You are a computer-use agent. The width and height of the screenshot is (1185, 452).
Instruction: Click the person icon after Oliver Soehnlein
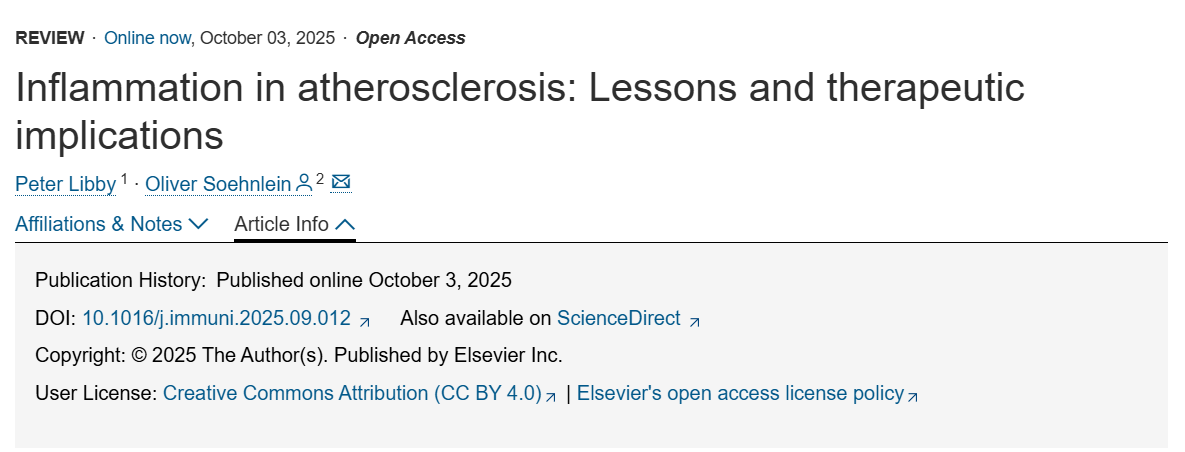coord(304,183)
